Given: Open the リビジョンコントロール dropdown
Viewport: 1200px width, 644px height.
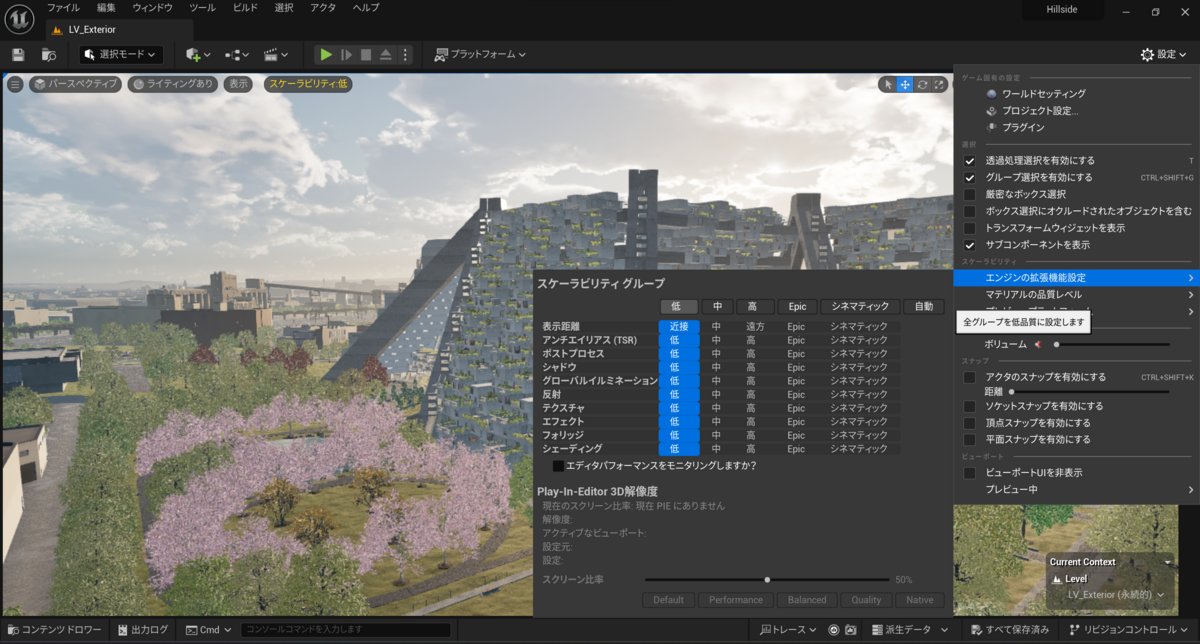Looking at the screenshot, I should click(x=1130, y=630).
